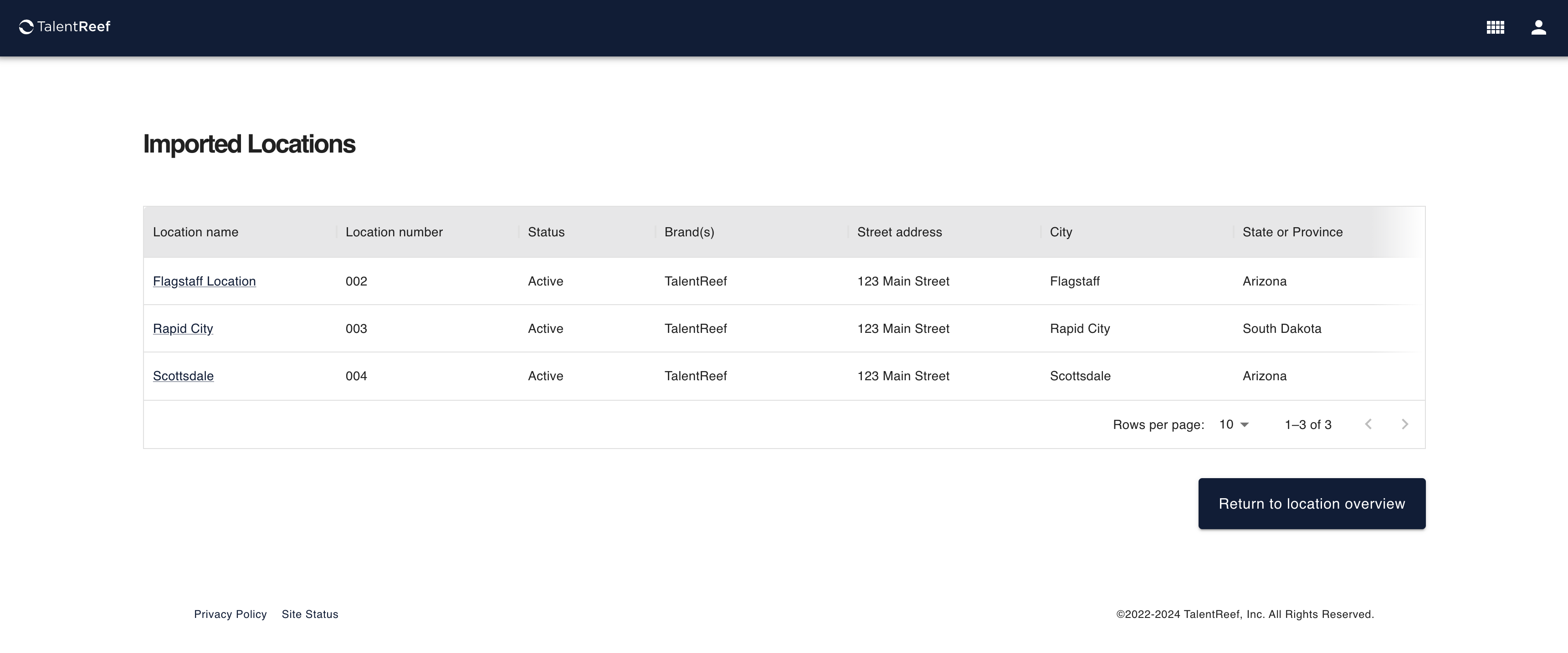The width and height of the screenshot is (1568, 653).
Task: Open the rows per page dropdown
Action: [x=1234, y=424]
